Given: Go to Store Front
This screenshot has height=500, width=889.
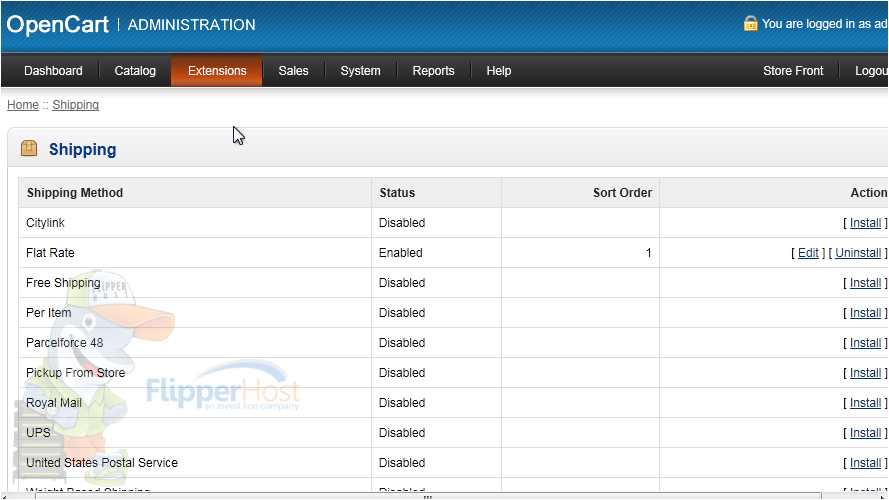Looking at the screenshot, I should click(793, 71).
